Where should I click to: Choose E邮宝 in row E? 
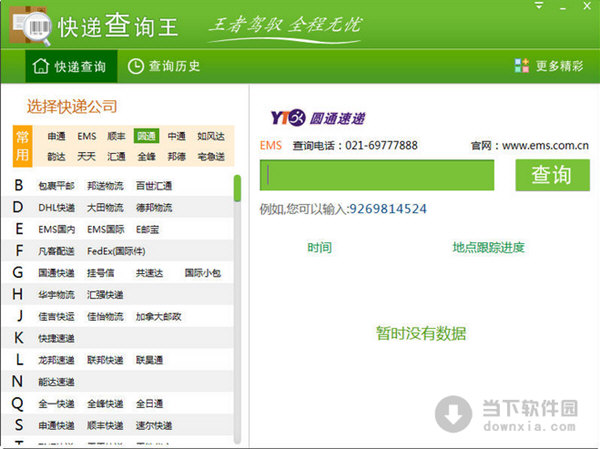point(147,230)
